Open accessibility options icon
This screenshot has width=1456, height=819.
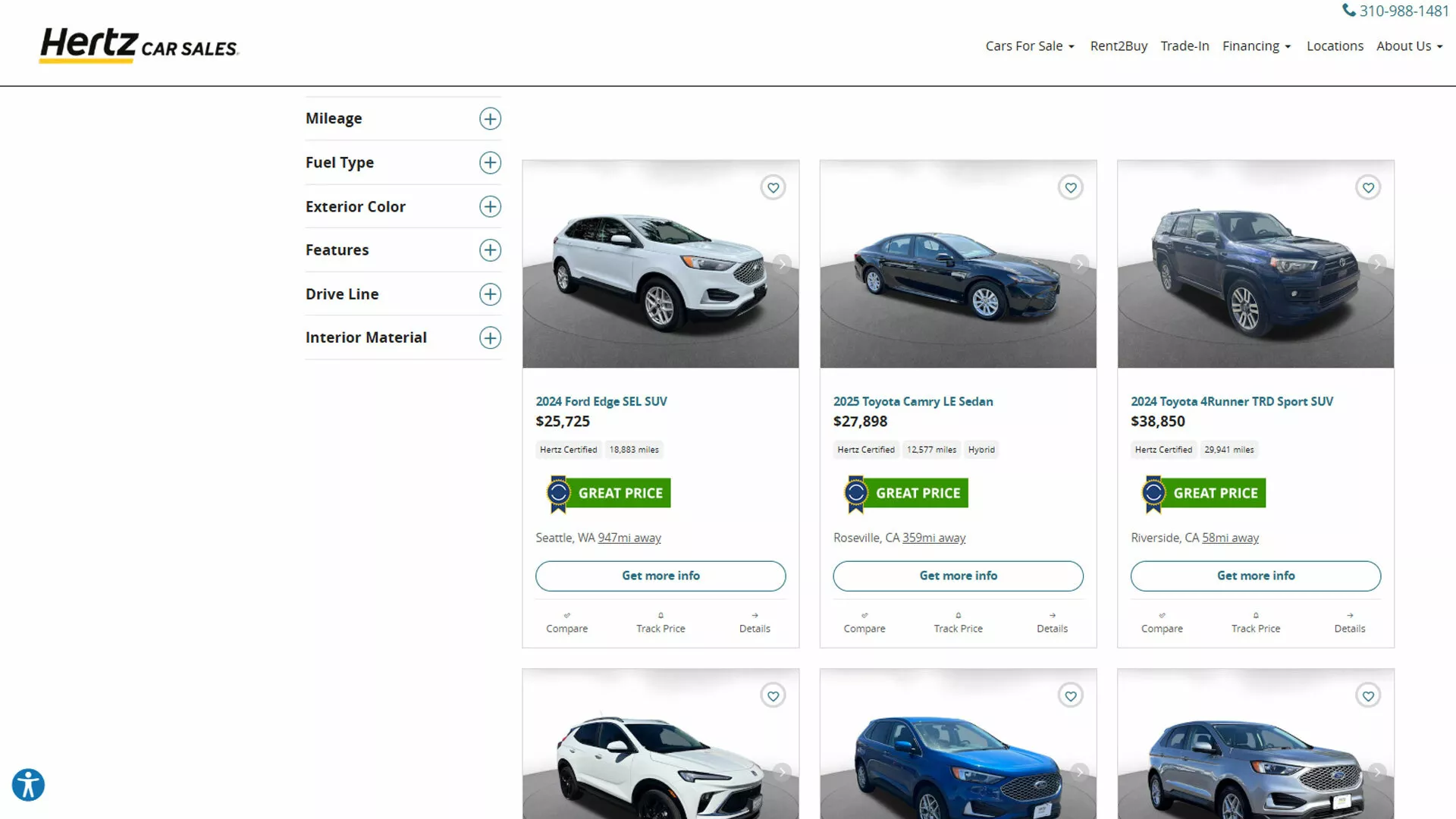(x=28, y=785)
